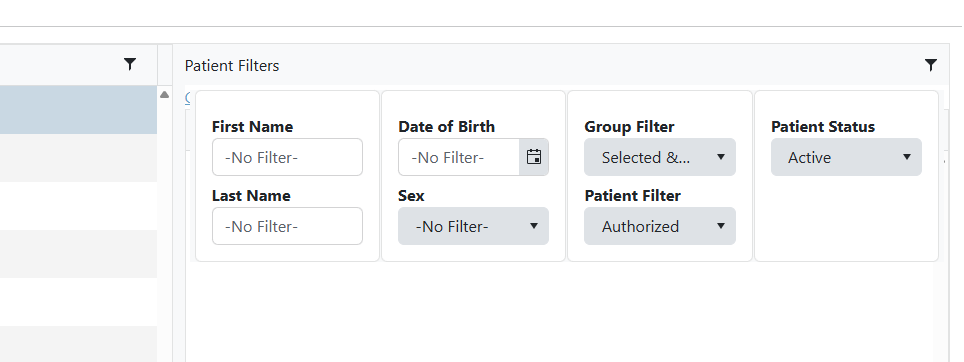Click the Sex dropdown arrow
The height and width of the screenshot is (362, 964).
534,226
